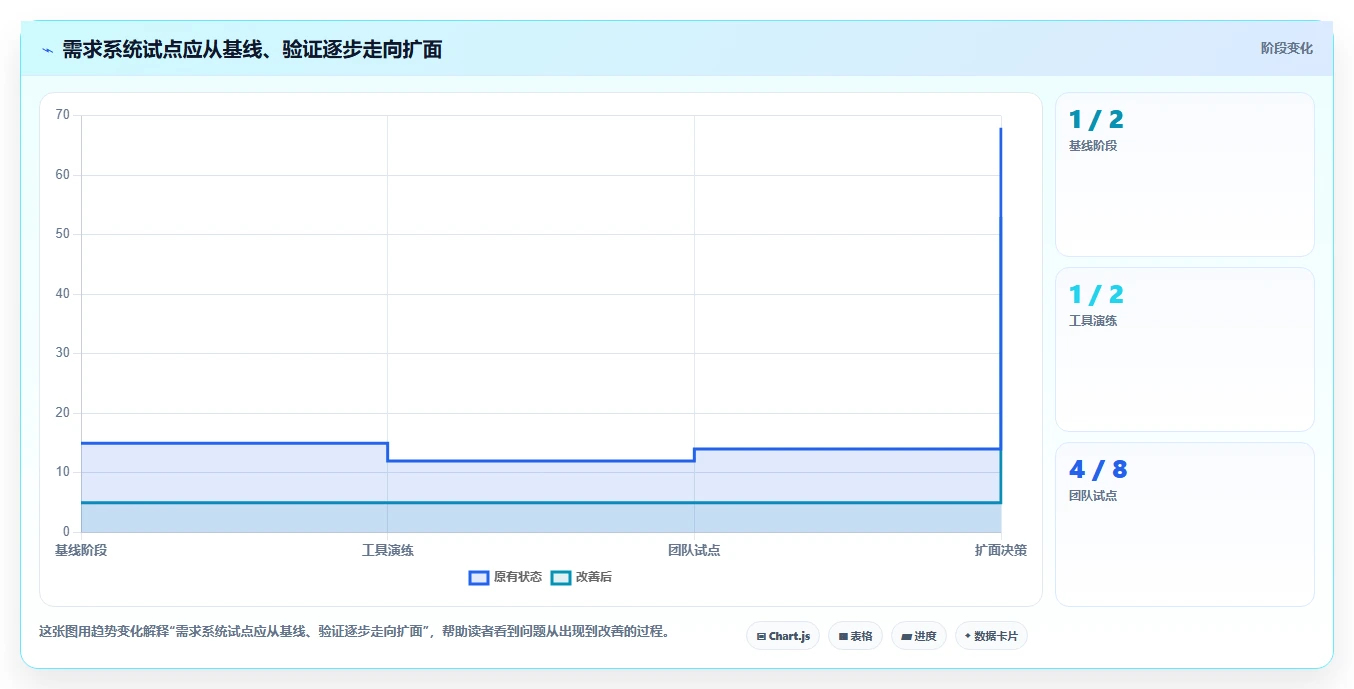Image resolution: width=1354 pixels, height=689 pixels.
Task: Click the 4 / 8 value in 团队试点 card
Action: point(1098,469)
